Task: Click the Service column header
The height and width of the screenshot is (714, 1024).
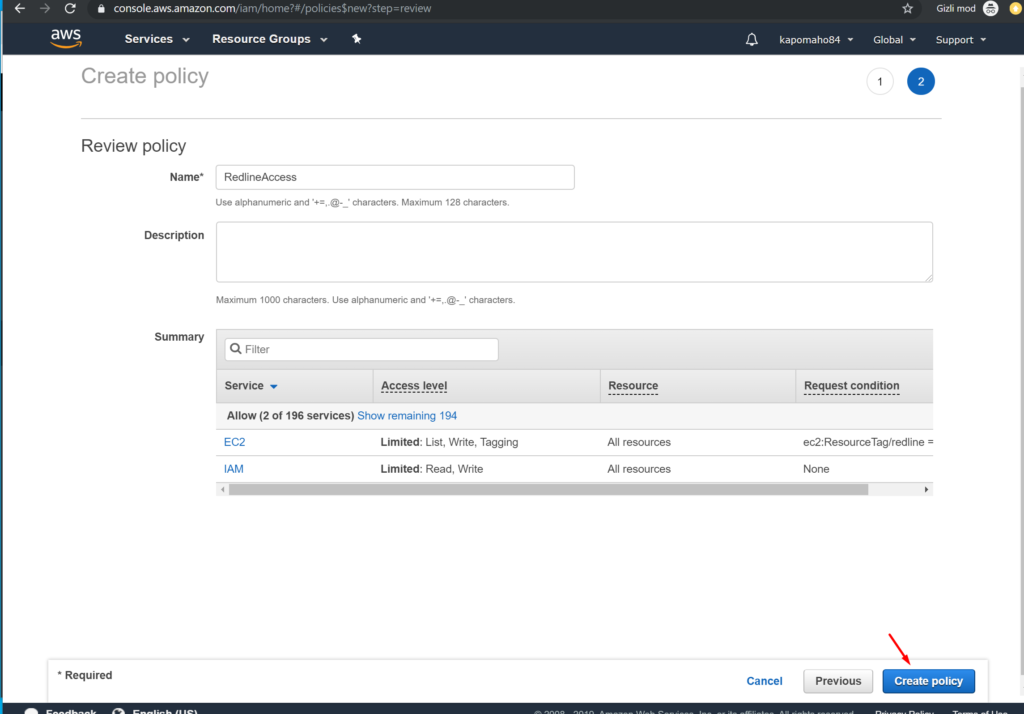Action: 244,386
